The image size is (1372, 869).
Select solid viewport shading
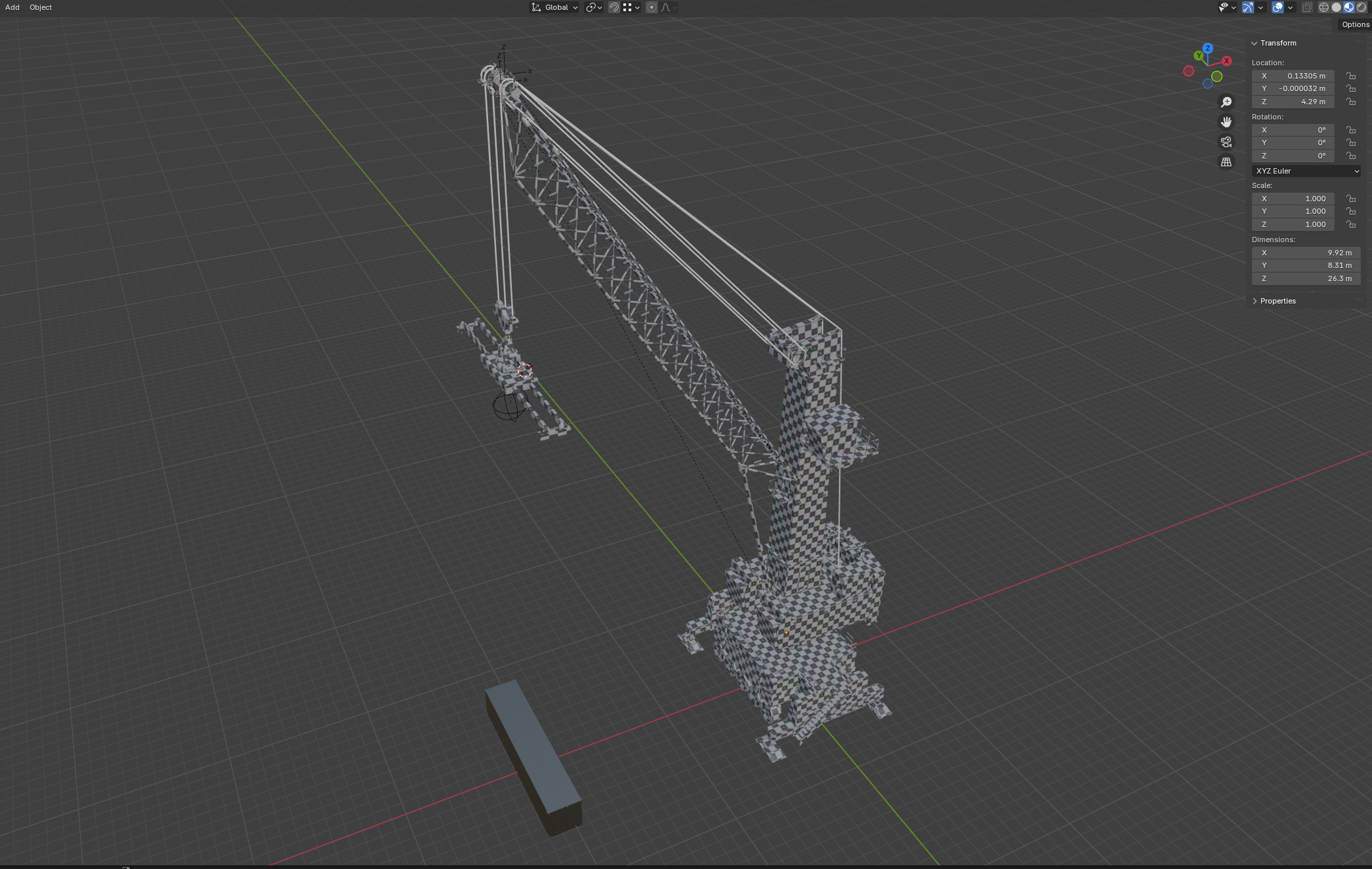pyautogui.click(x=1336, y=7)
